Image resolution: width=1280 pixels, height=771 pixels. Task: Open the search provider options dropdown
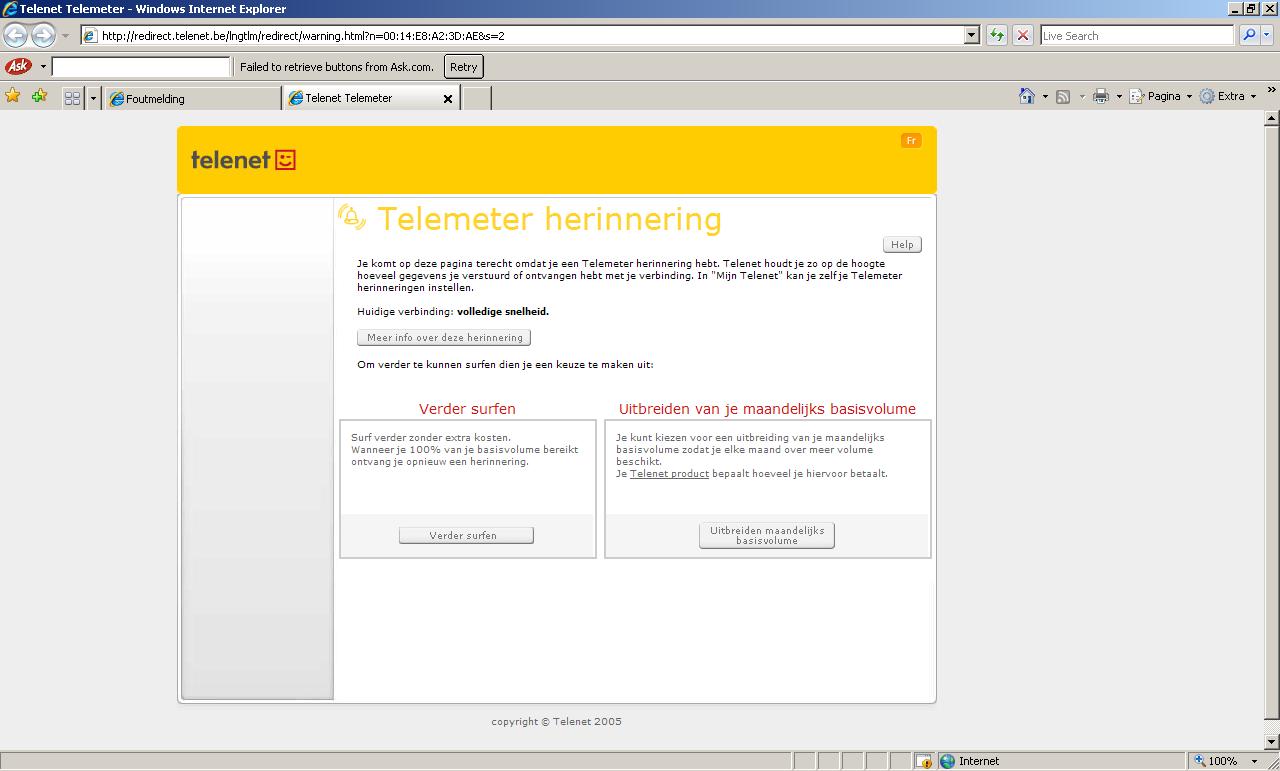pyautogui.click(x=1268, y=35)
